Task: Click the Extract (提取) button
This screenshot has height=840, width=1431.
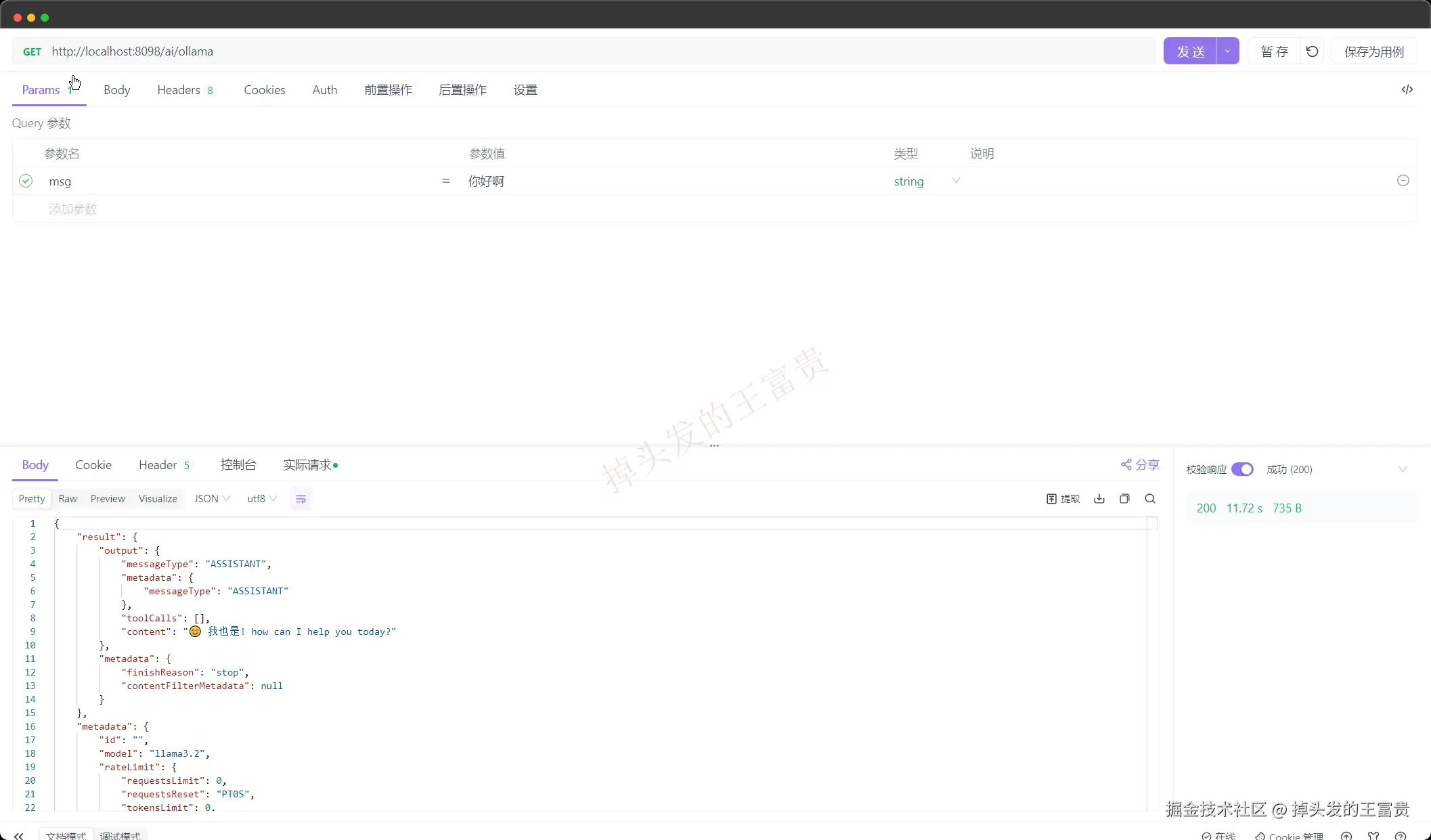Action: pyautogui.click(x=1063, y=499)
